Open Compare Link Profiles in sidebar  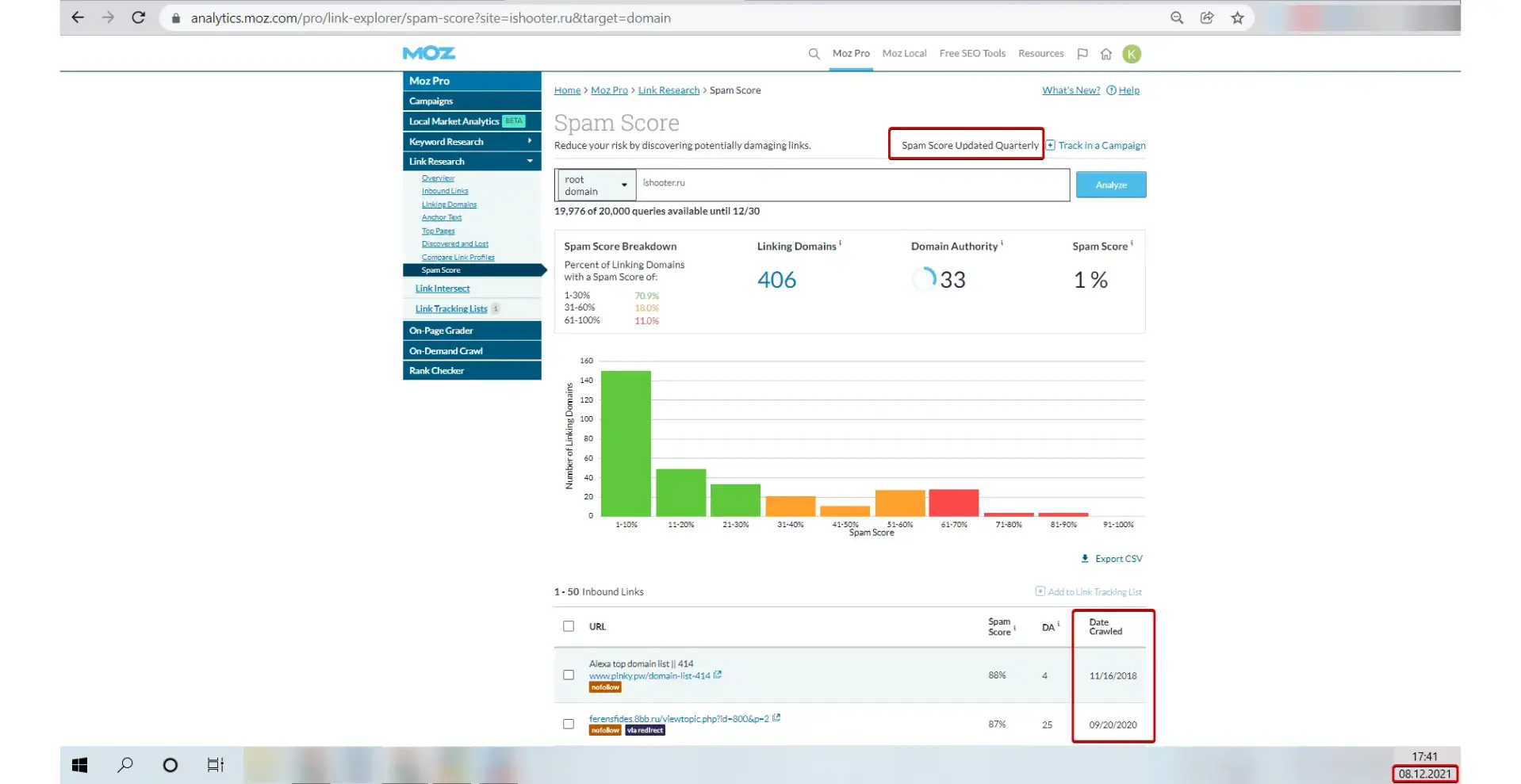click(x=458, y=257)
